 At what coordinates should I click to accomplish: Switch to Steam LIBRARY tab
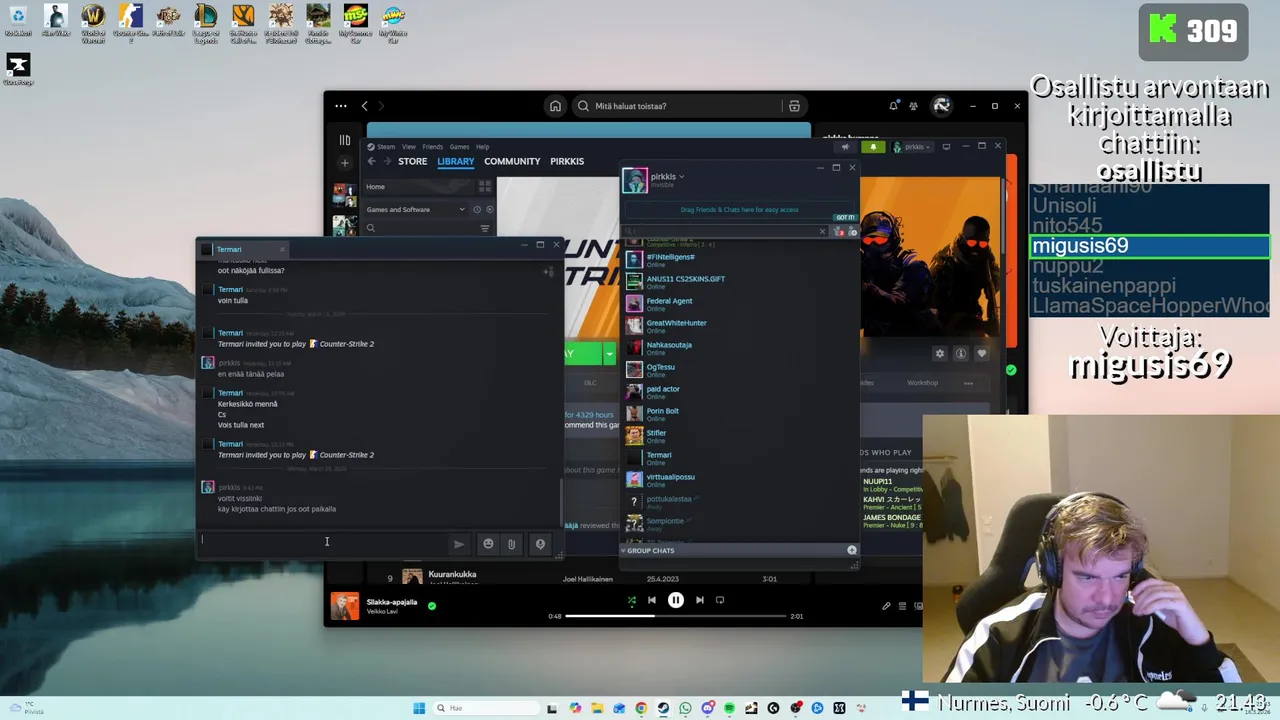[455, 161]
